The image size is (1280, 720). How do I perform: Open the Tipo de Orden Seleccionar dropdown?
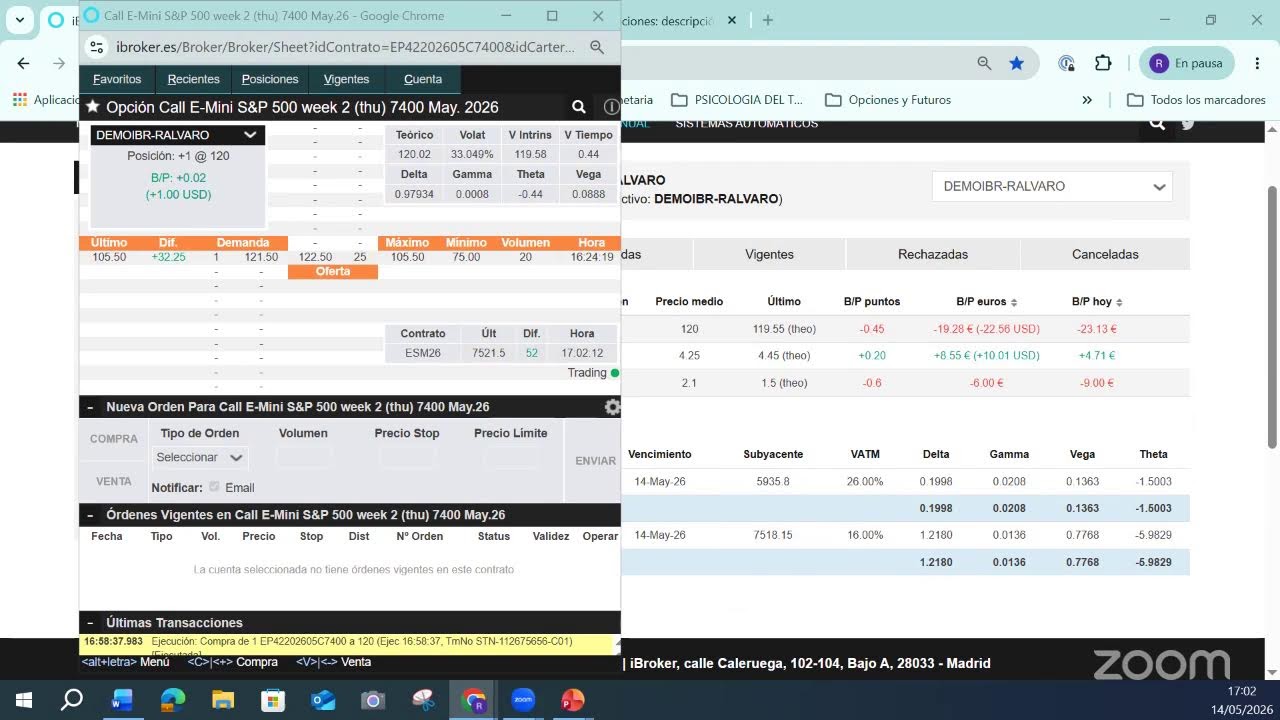tap(200, 457)
